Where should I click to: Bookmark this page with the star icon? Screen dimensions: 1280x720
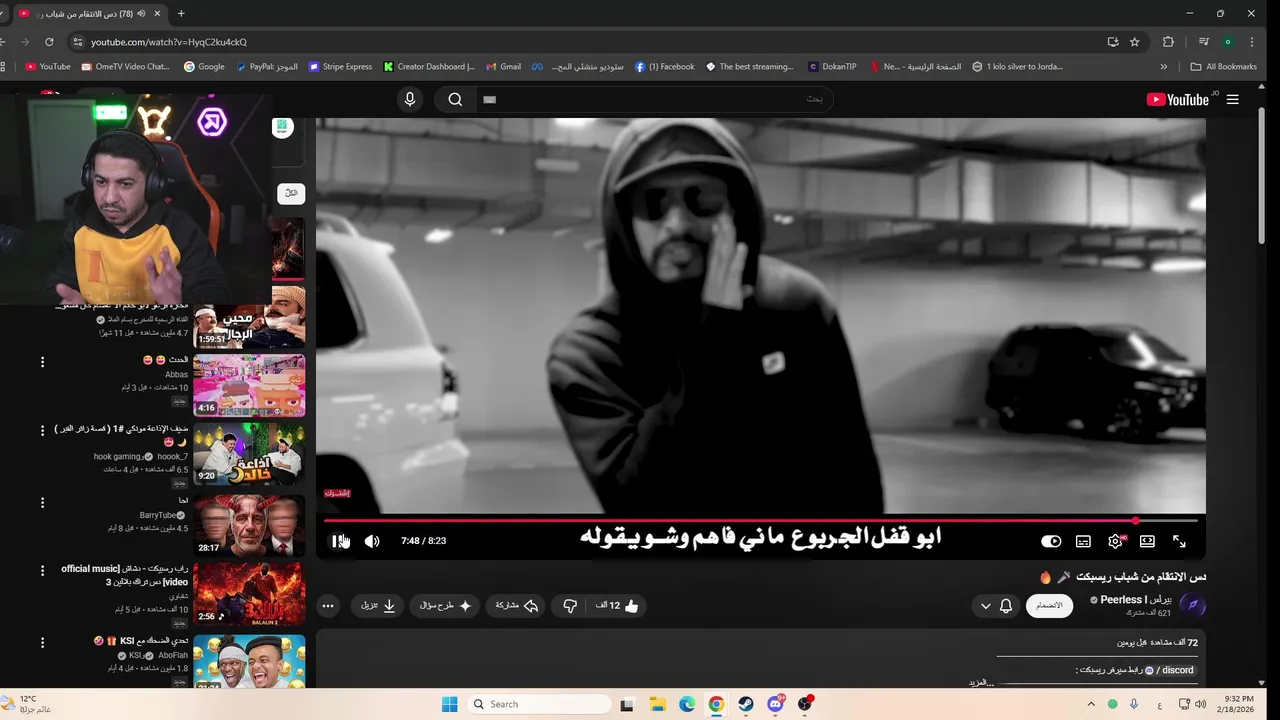pyautogui.click(x=1134, y=42)
